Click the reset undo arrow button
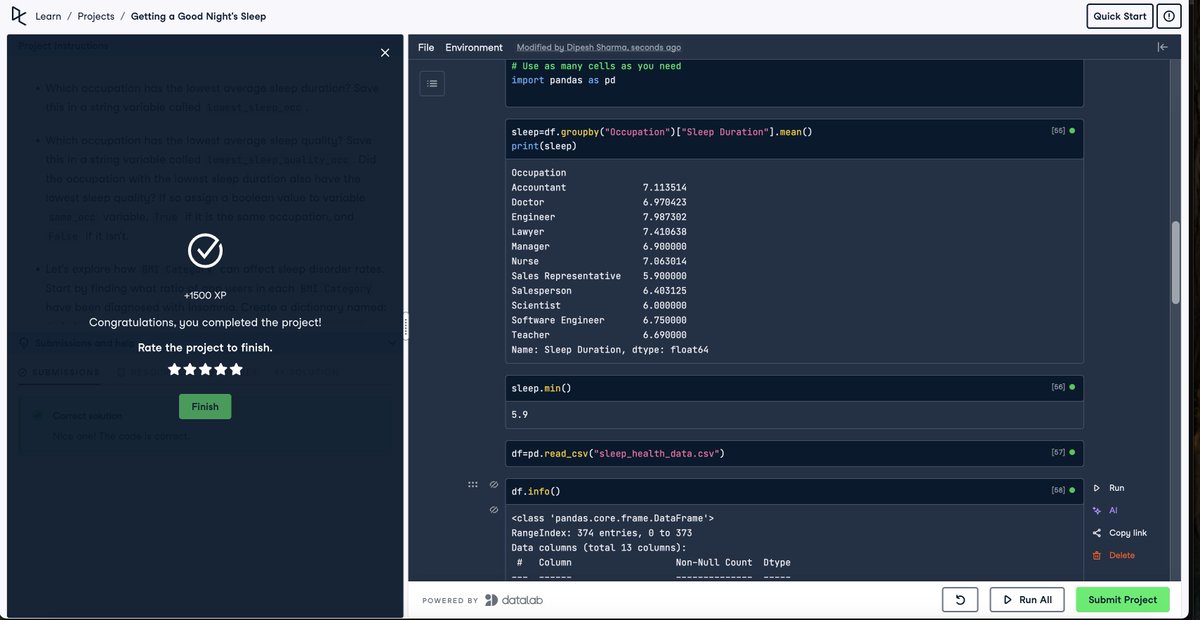 coord(960,600)
